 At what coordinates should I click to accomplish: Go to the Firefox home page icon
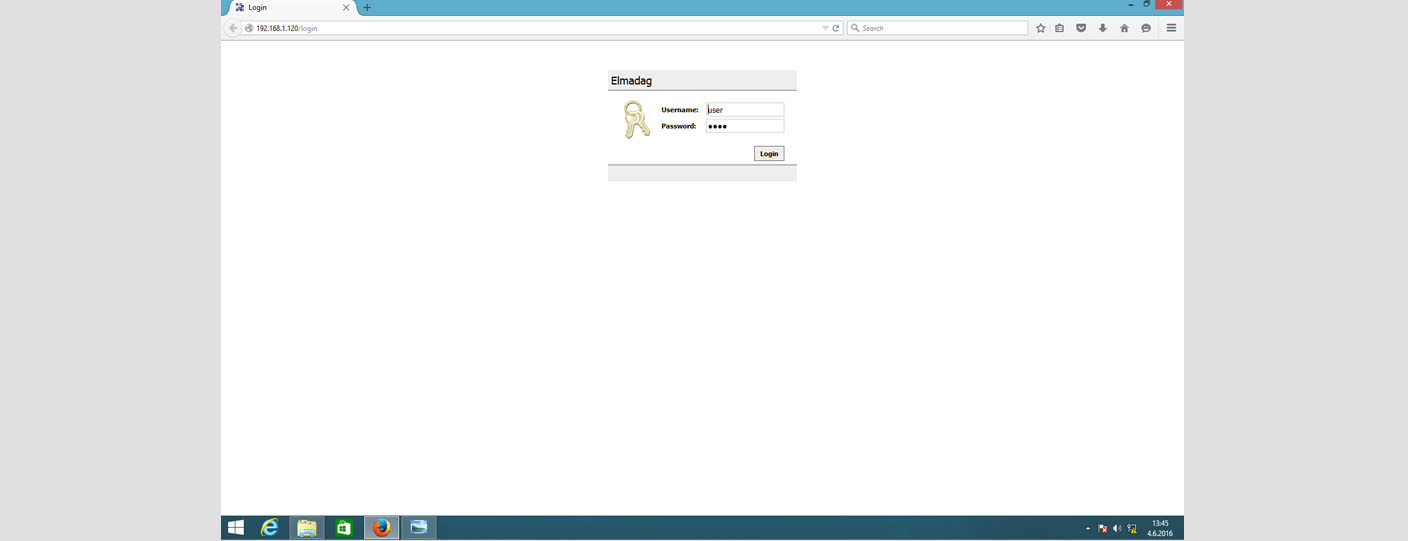click(x=1124, y=28)
